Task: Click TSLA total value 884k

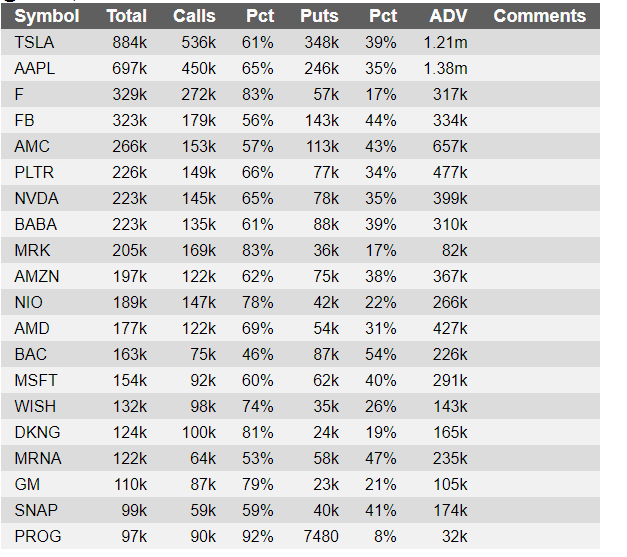Action: click(x=130, y=42)
